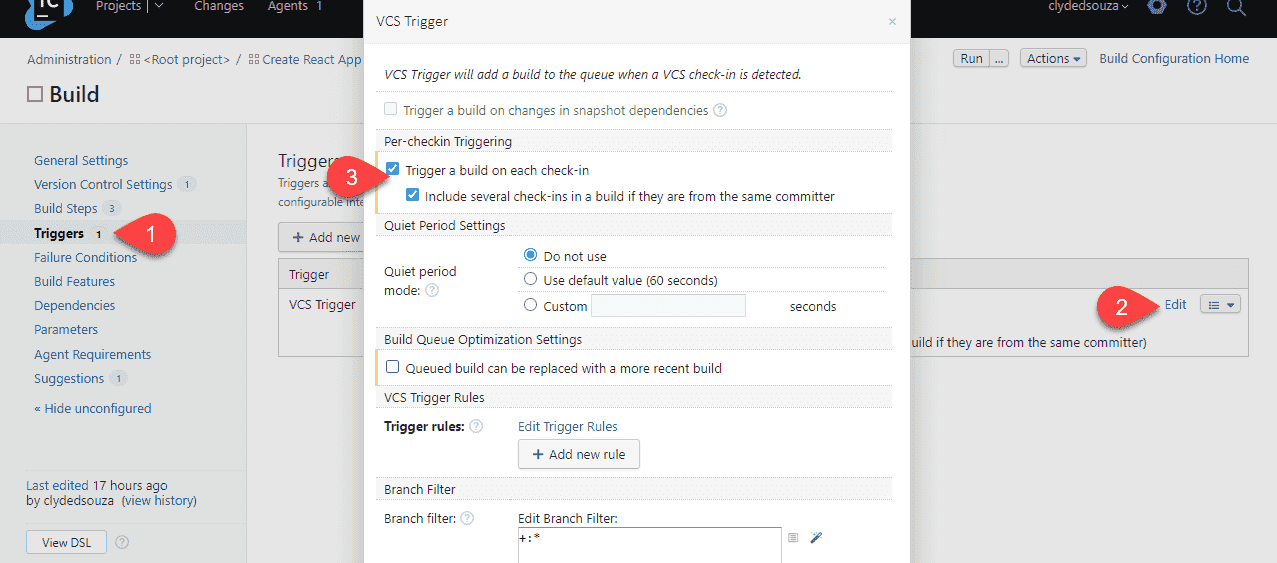This screenshot has width=1277, height=563.
Task: Open Version Control Settings in sidebar
Action: coord(103,184)
